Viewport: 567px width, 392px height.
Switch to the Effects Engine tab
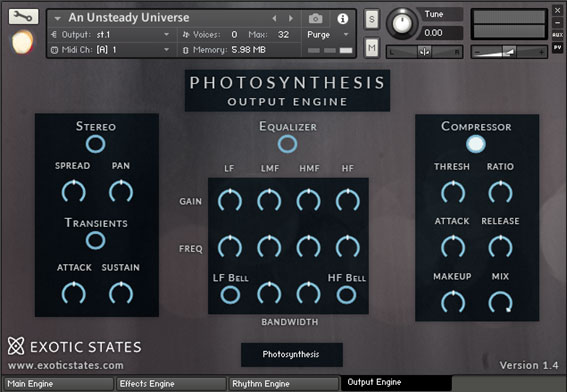point(171,384)
